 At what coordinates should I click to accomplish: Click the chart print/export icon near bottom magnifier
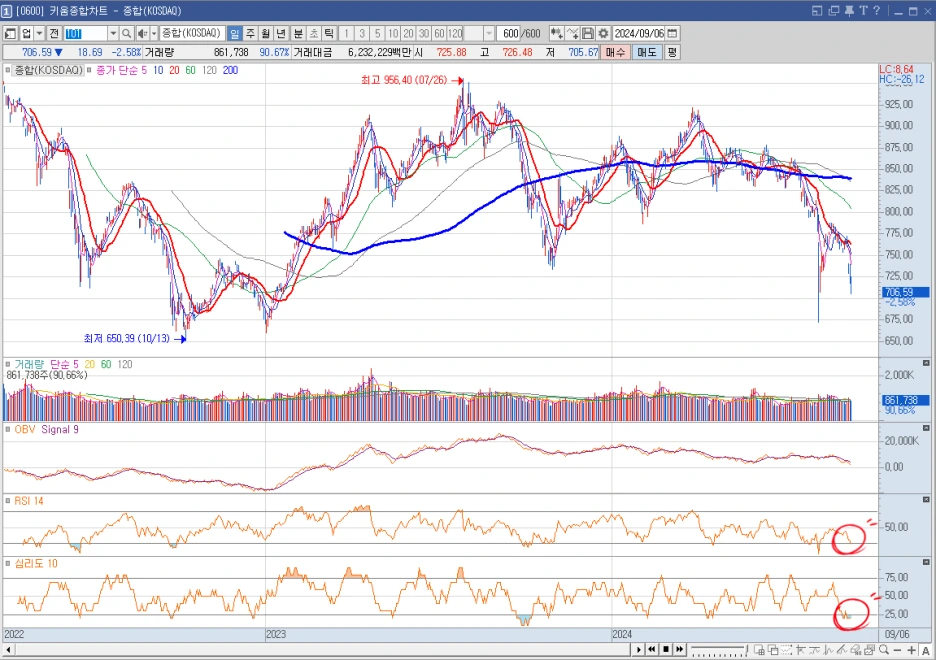point(869,649)
